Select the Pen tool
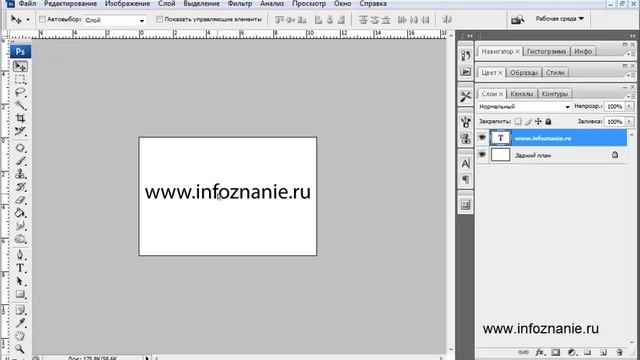Viewport: 640px width, 360px height. coord(20,255)
